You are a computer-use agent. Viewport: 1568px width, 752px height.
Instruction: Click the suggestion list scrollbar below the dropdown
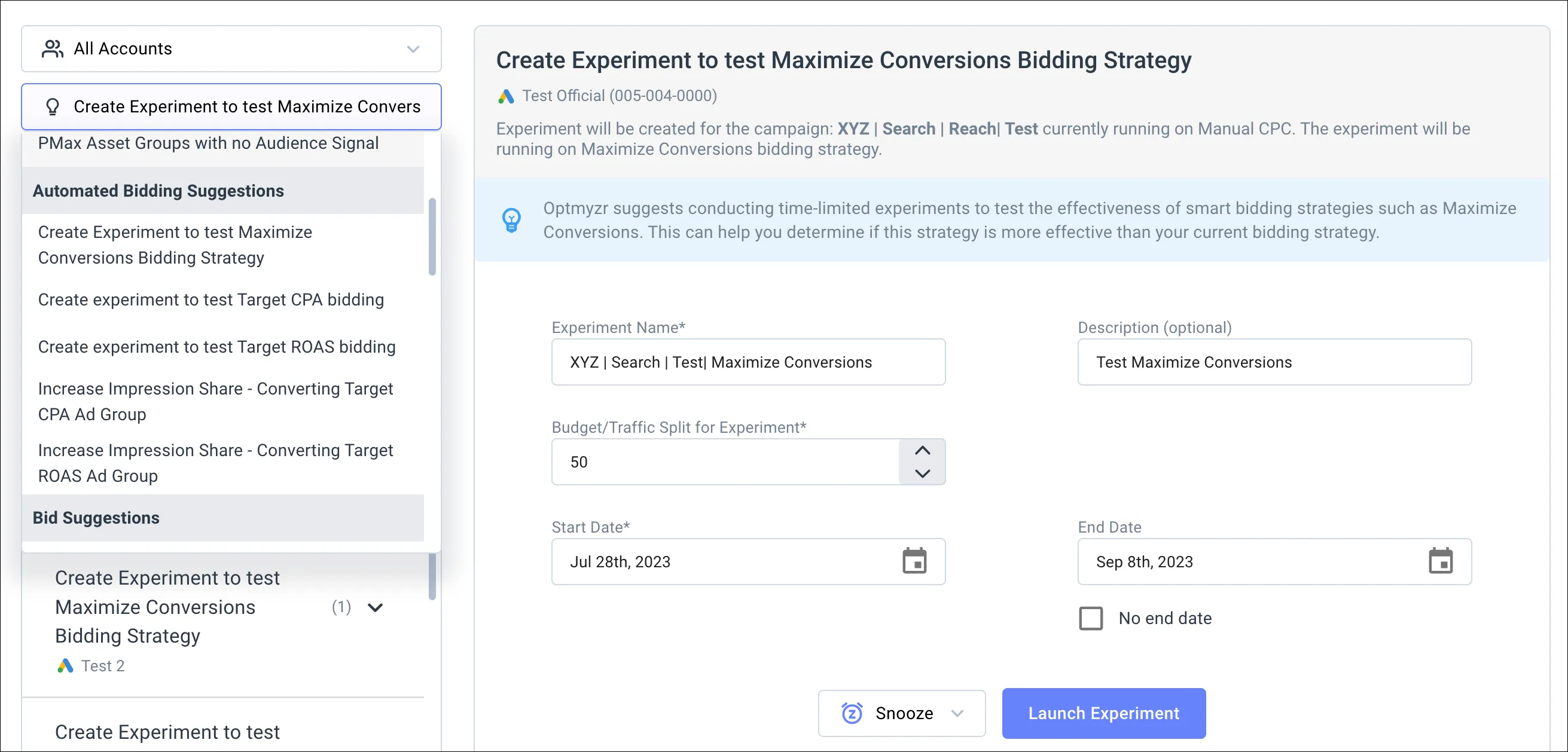[432, 577]
